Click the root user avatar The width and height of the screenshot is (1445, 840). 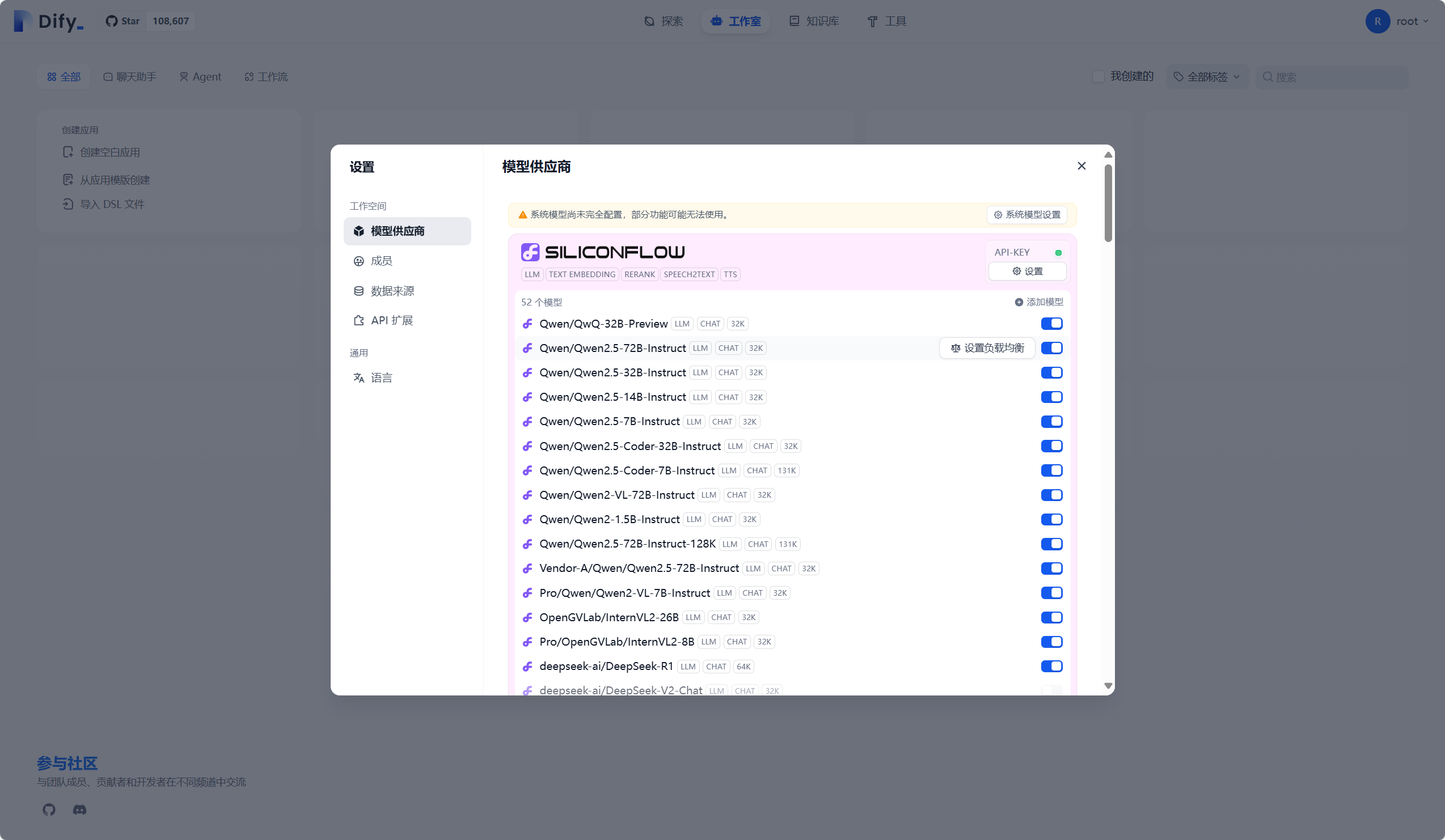pos(1378,21)
